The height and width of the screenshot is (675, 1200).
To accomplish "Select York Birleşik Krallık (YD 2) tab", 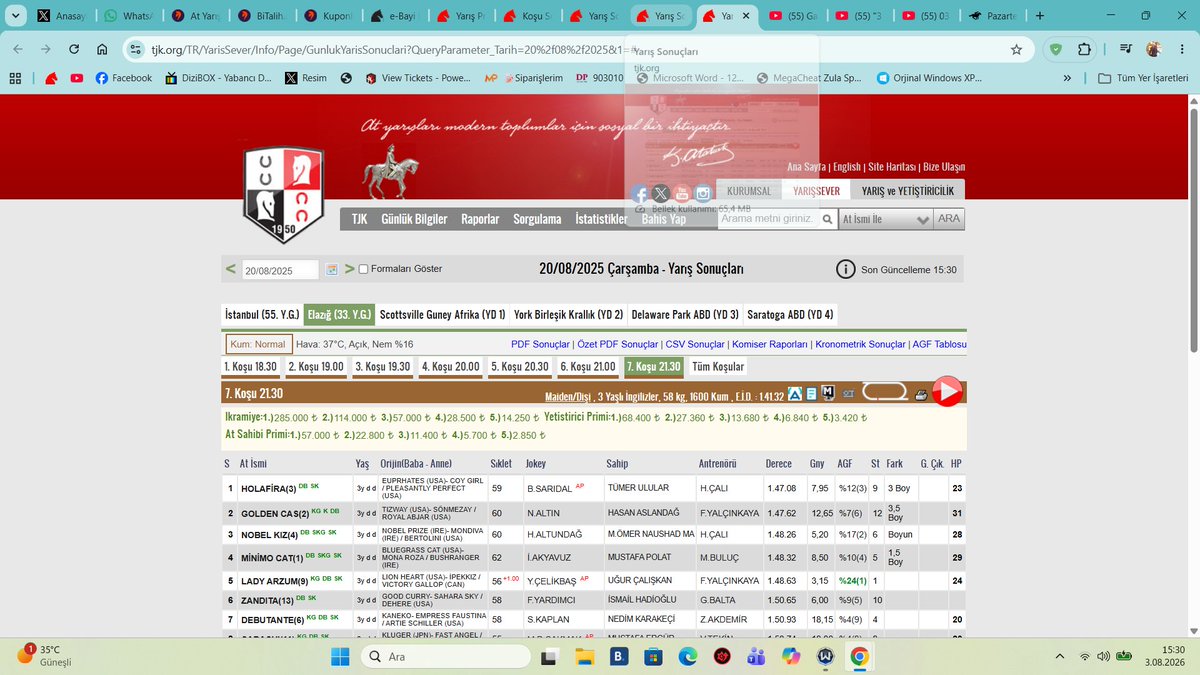I will tap(568, 314).
